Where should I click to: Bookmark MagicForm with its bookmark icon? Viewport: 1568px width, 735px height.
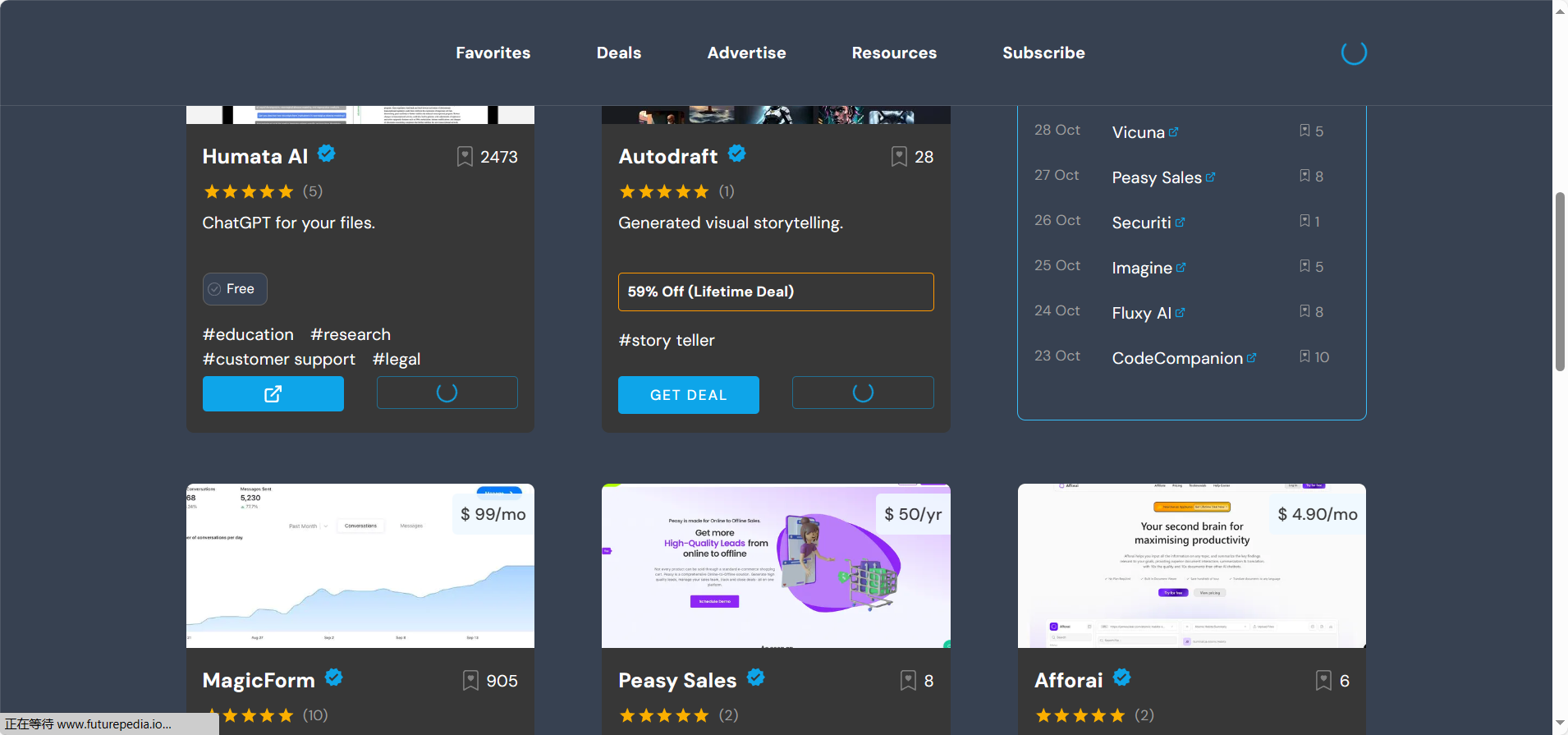(470, 681)
